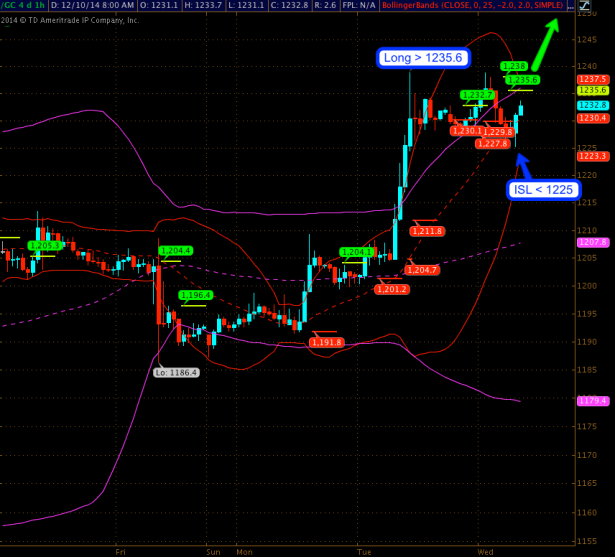Click the green 1,196.4 price bubble
Viewport: 615px width, 557px height.
[196, 295]
